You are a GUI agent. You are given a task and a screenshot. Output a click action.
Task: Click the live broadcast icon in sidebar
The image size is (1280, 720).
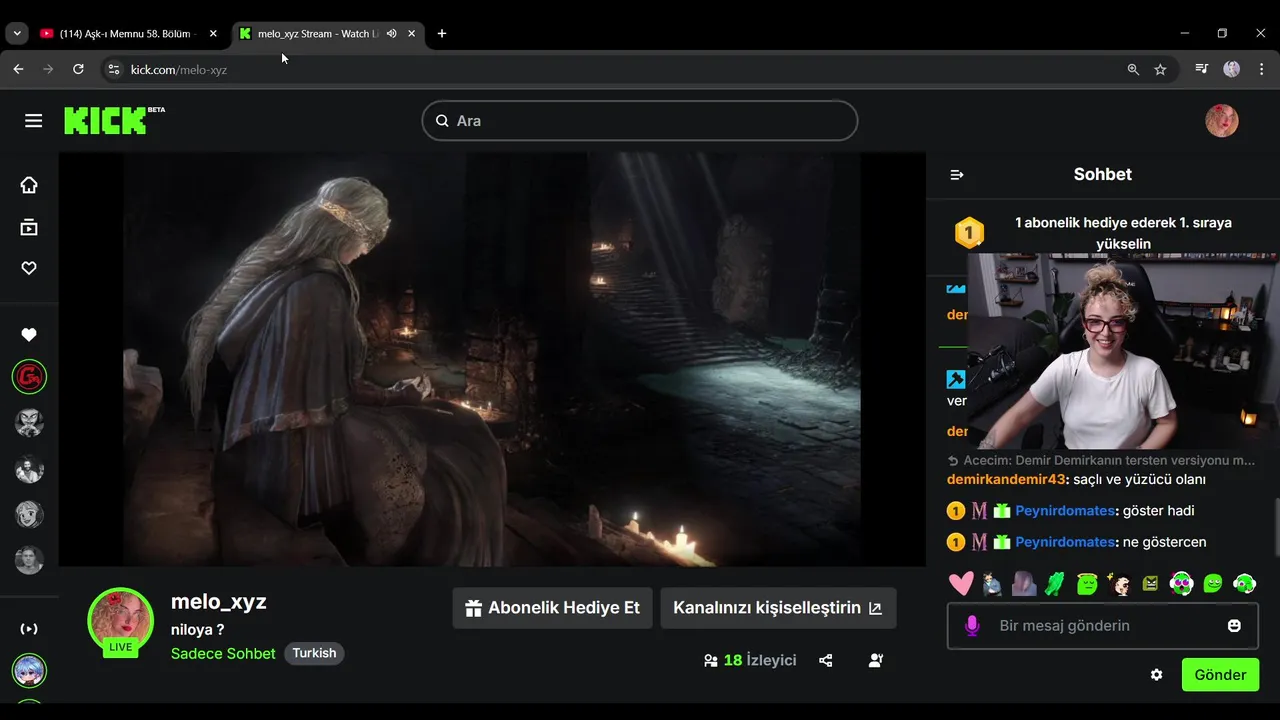29,629
